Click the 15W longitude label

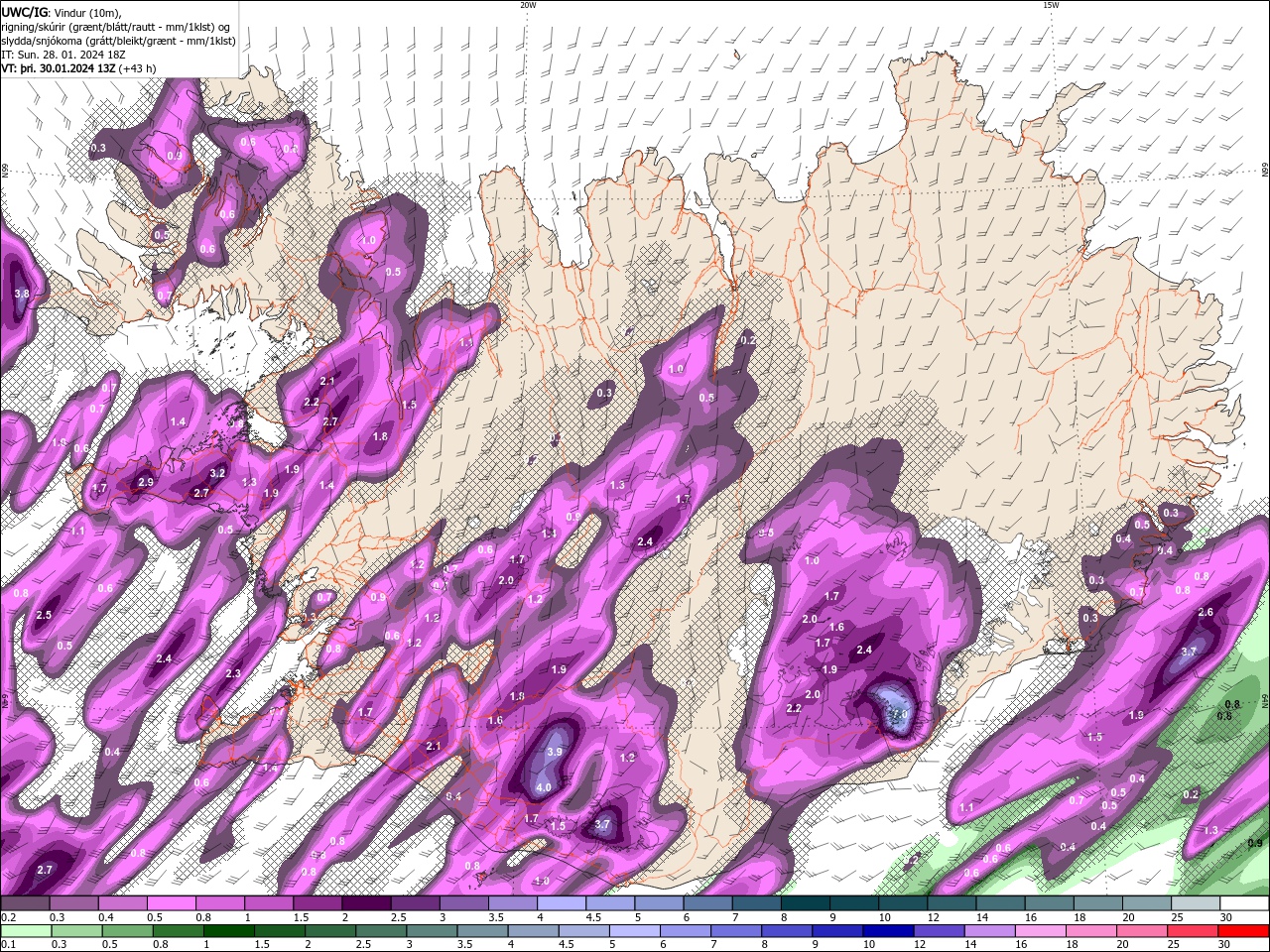click(x=1051, y=5)
